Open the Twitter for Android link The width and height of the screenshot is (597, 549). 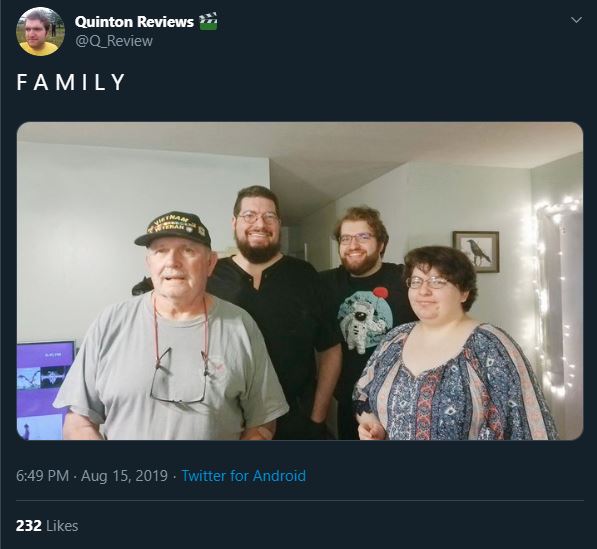click(x=244, y=476)
